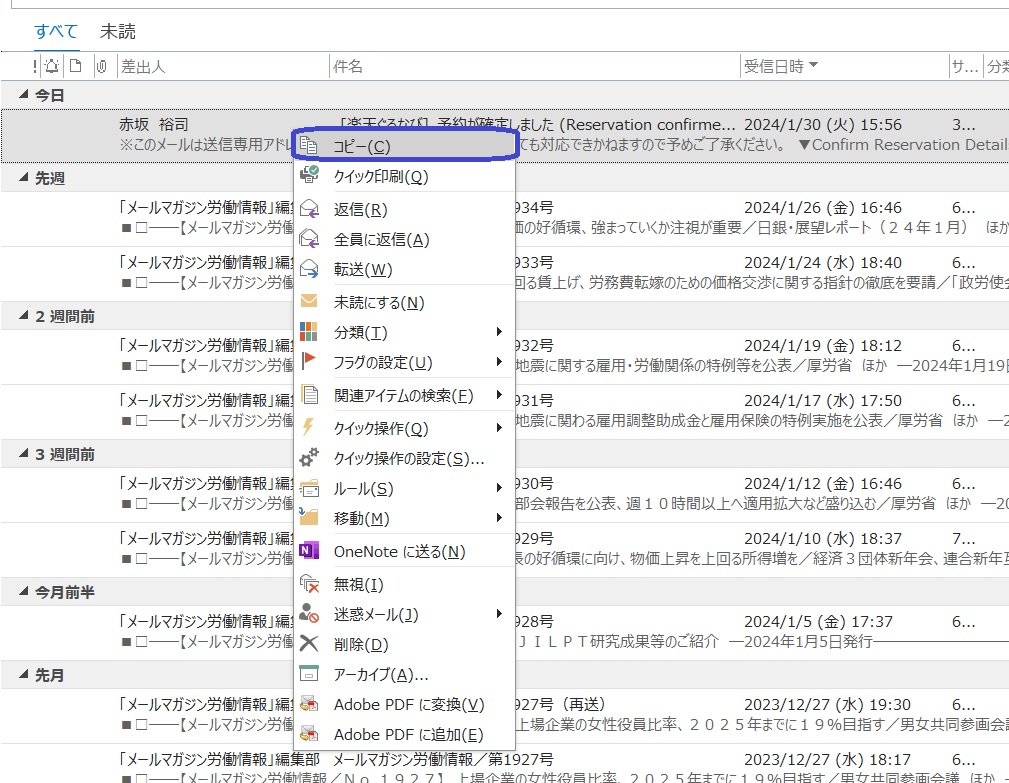Click the Convert to Adobe PDF icon
Viewport: 1009px width, 783px height.
[310, 703]
